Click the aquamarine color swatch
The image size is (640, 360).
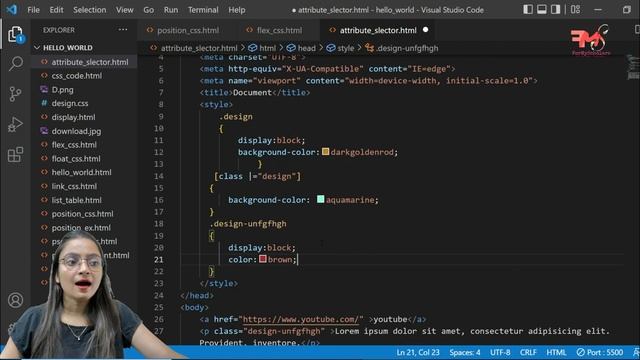320,199
